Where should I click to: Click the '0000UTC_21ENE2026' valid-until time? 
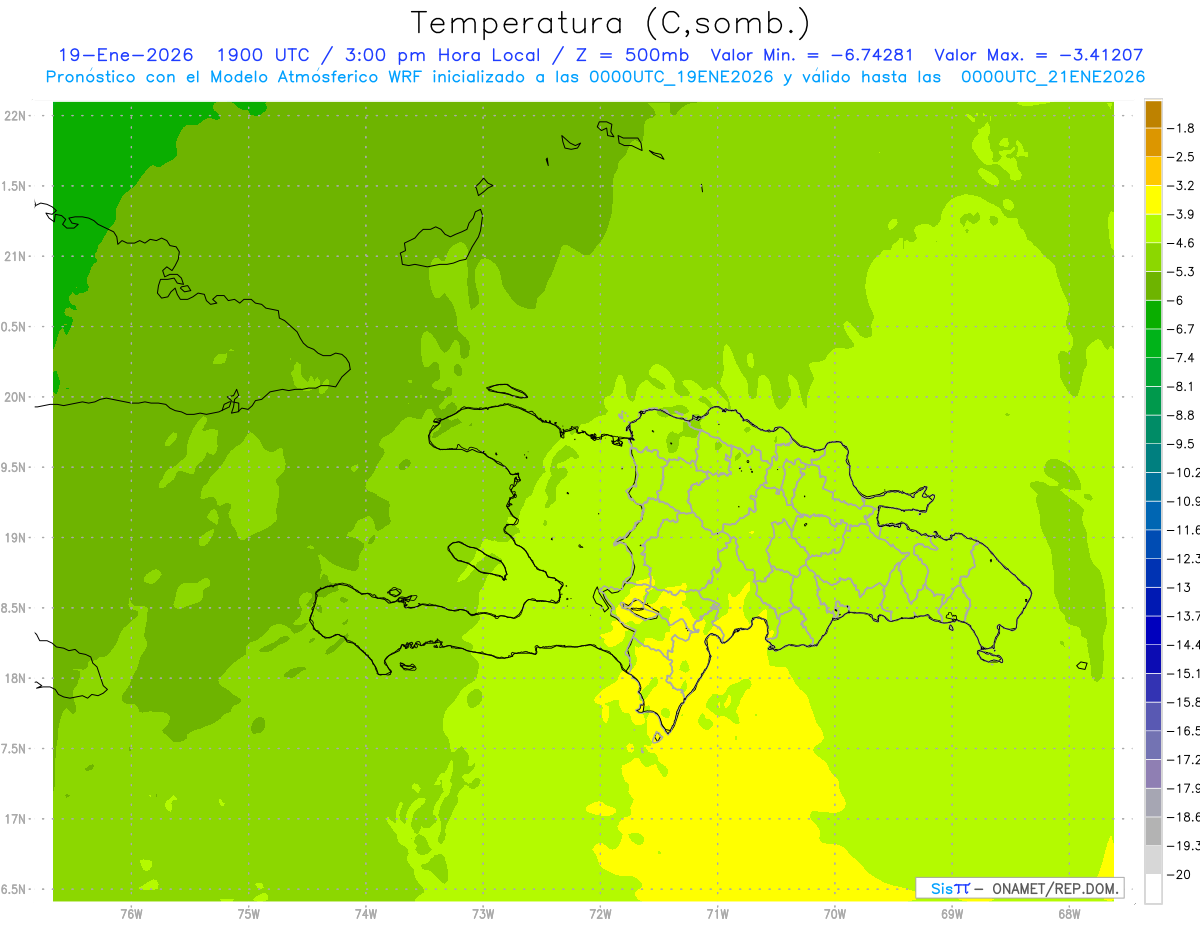click(1054, 77)
